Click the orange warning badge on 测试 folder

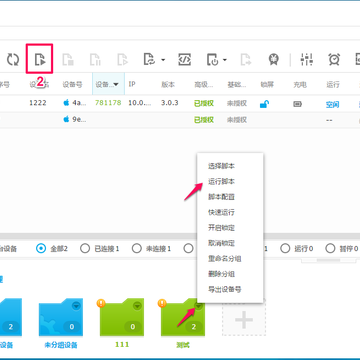point(162,303)
